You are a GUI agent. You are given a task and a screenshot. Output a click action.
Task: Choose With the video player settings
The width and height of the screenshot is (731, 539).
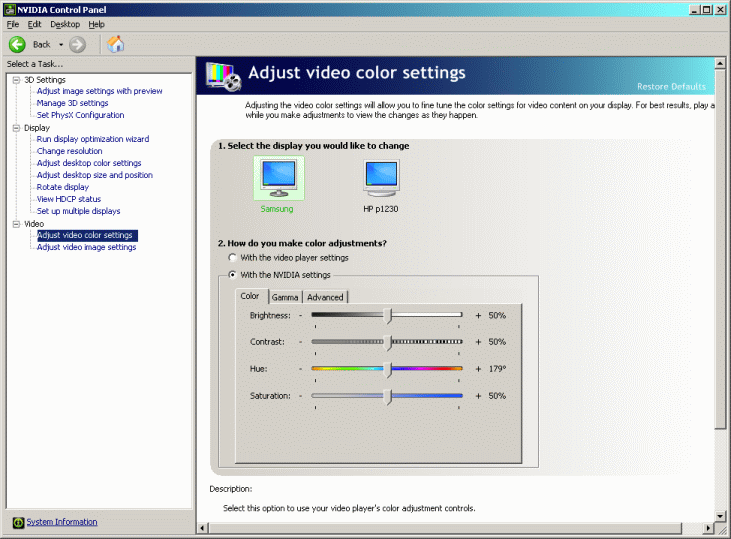(232, 257)
